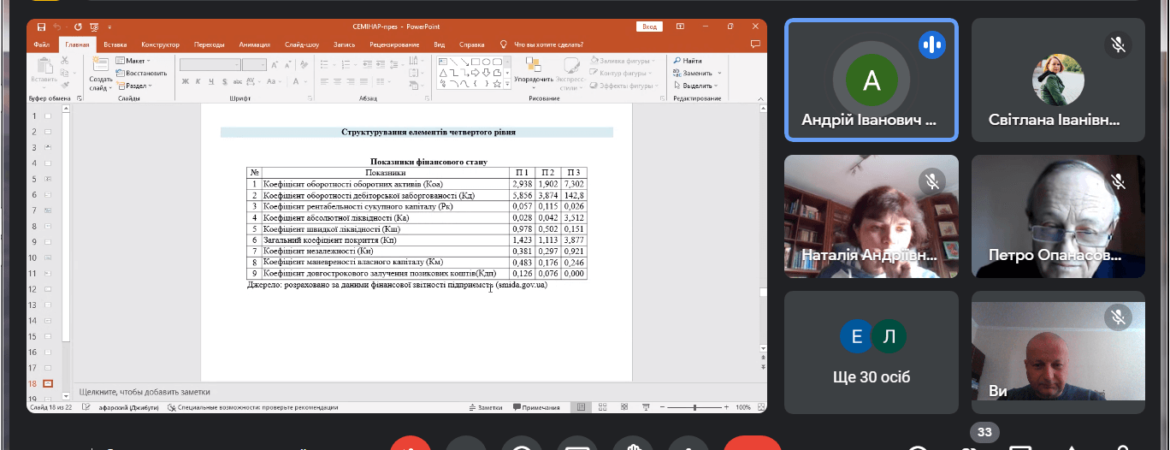
Task: Click Заменить replace button
Action: click(697, 73)
